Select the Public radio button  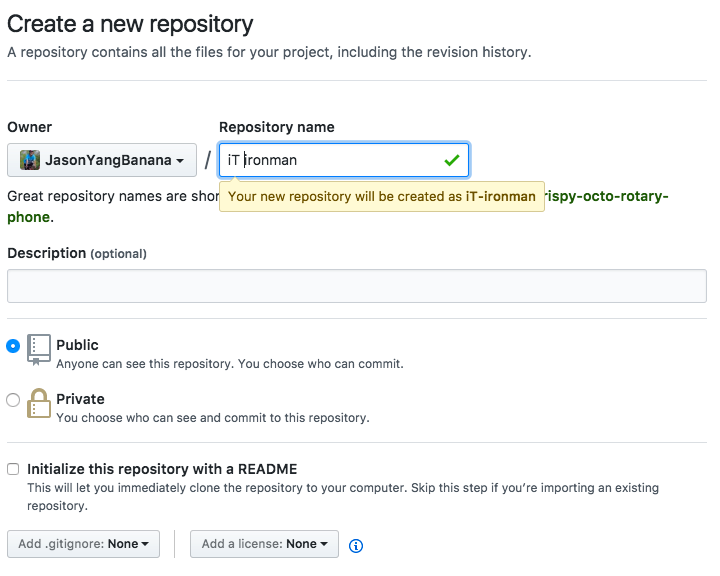pos(13,346)
